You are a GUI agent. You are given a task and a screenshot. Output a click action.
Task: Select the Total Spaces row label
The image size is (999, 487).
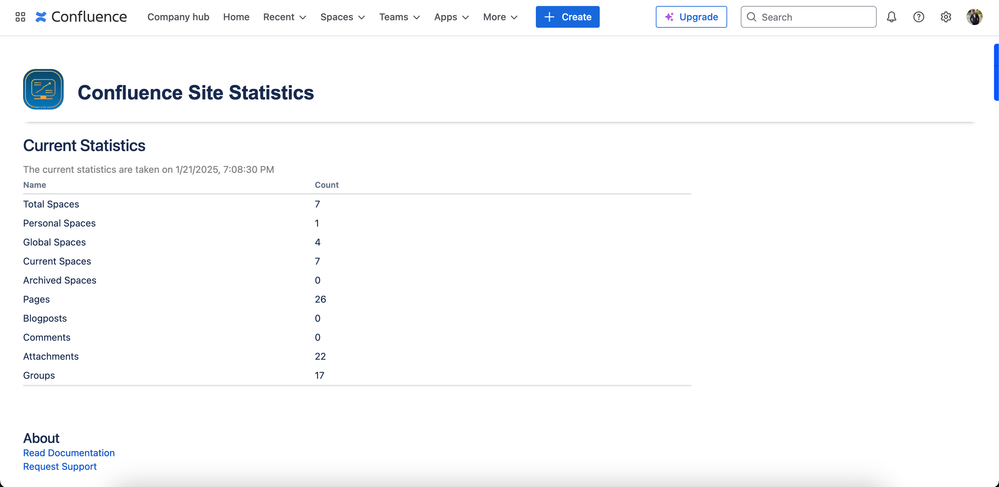pyautogui.click(x=51, y=204)
